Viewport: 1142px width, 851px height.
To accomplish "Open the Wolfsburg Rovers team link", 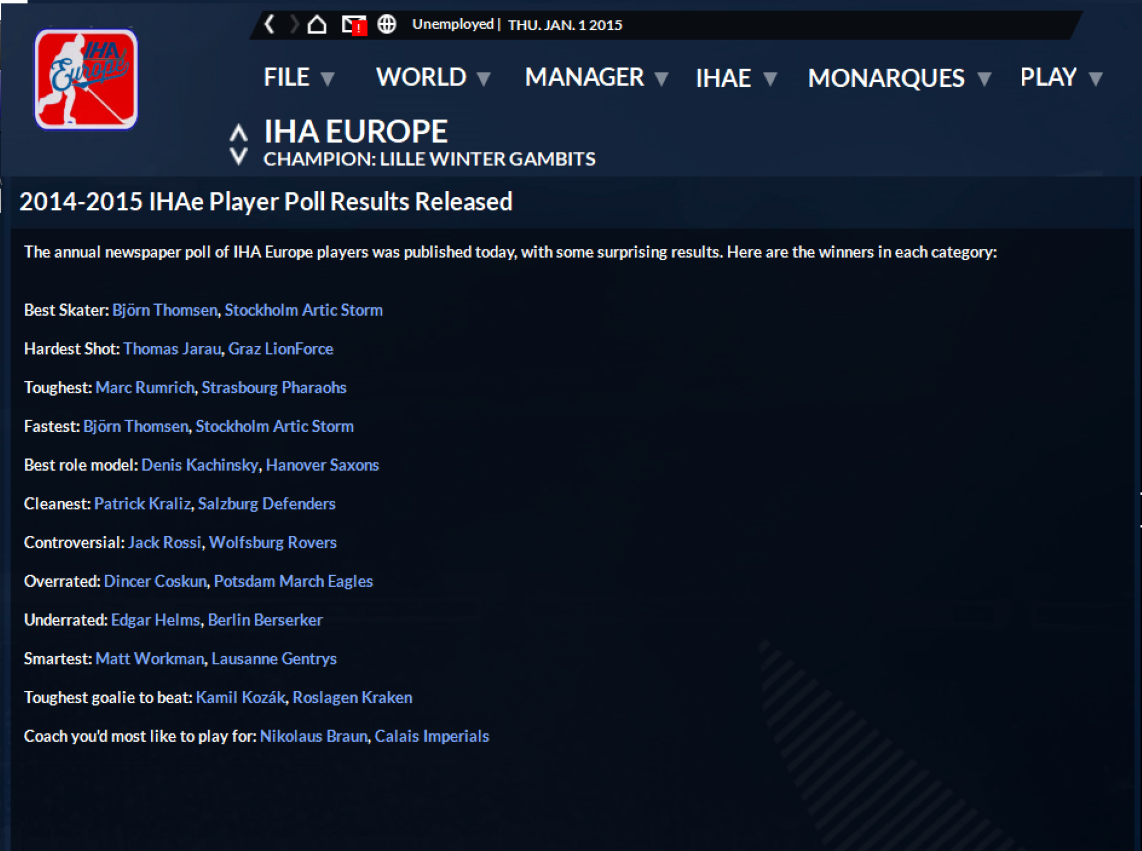I will (x=272, y=542).
